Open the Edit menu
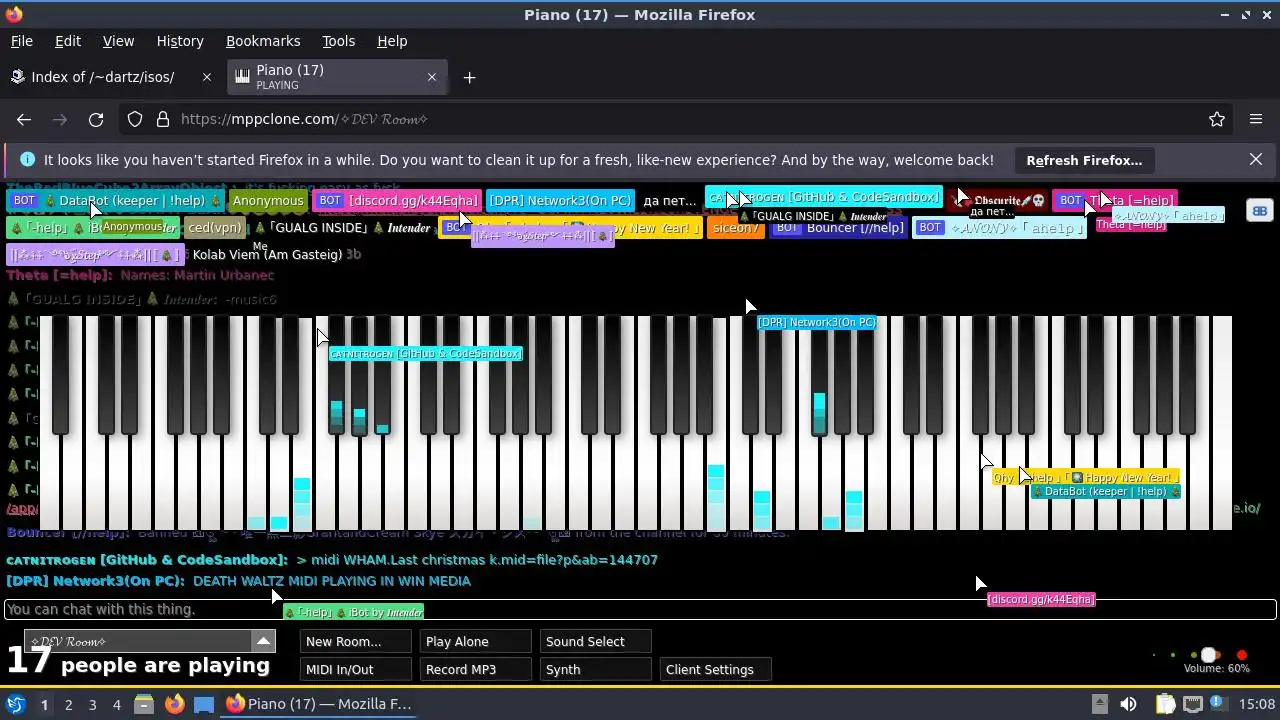The image size is (1280, 720). pos(68,41)
